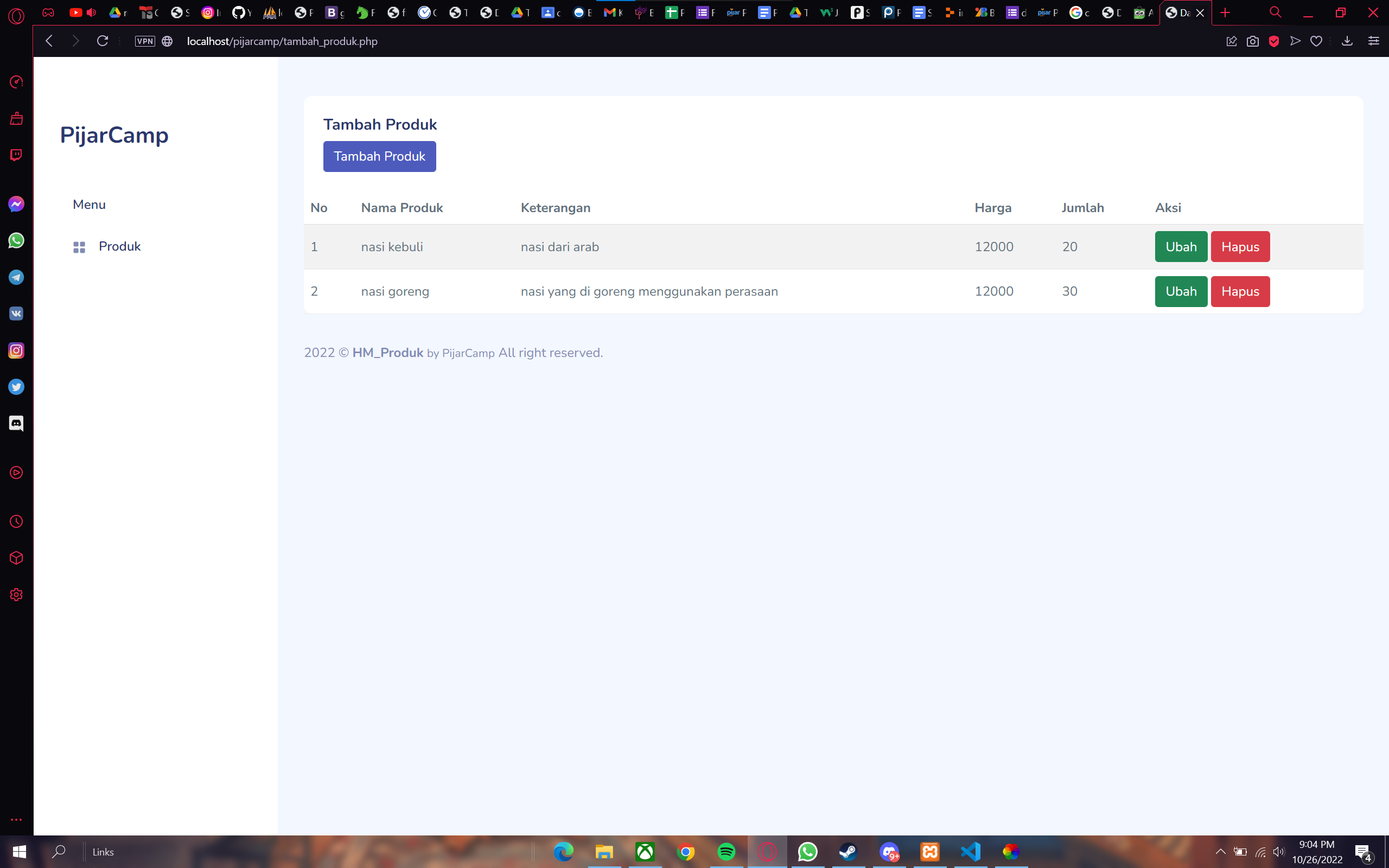Click the PijarCamp logo link
This screenshot has height=868, width=1389.
pos(114,136)
